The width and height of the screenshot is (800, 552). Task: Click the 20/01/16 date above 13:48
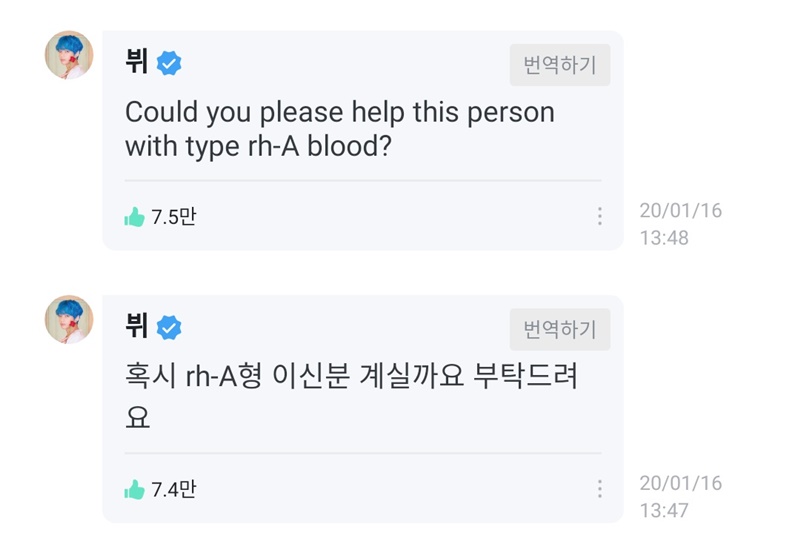(x=680, y=212)
